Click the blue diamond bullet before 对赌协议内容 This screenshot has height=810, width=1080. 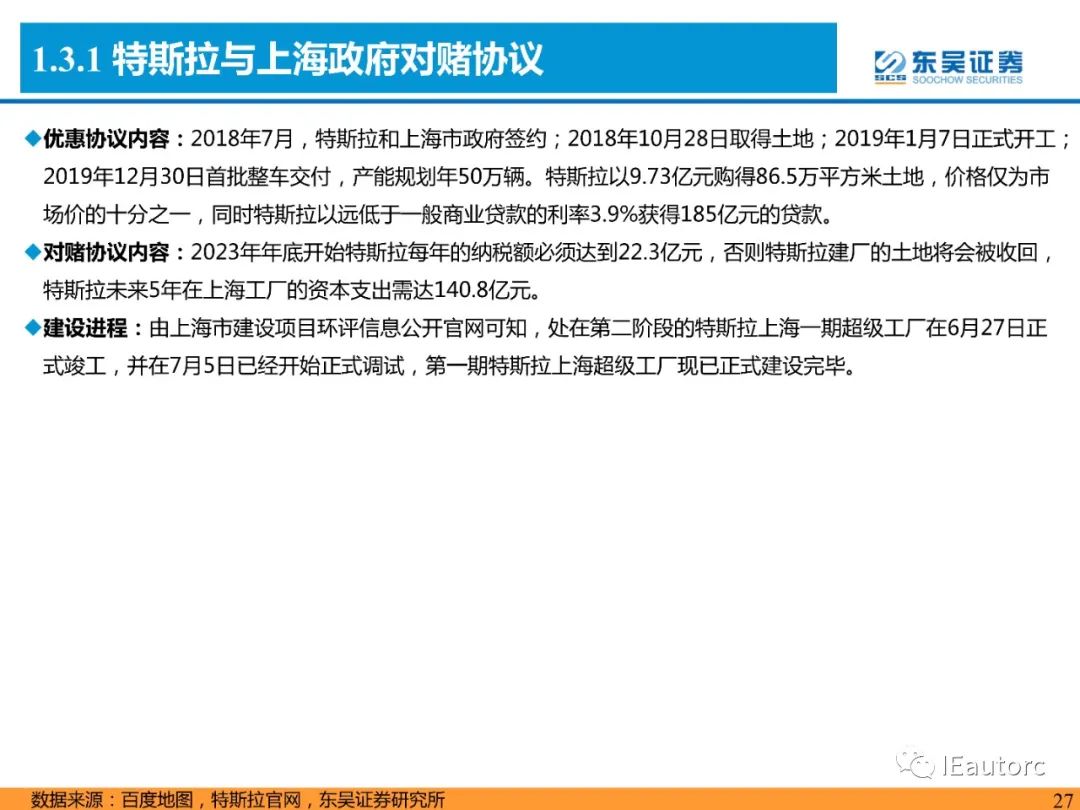click(32, 252)
